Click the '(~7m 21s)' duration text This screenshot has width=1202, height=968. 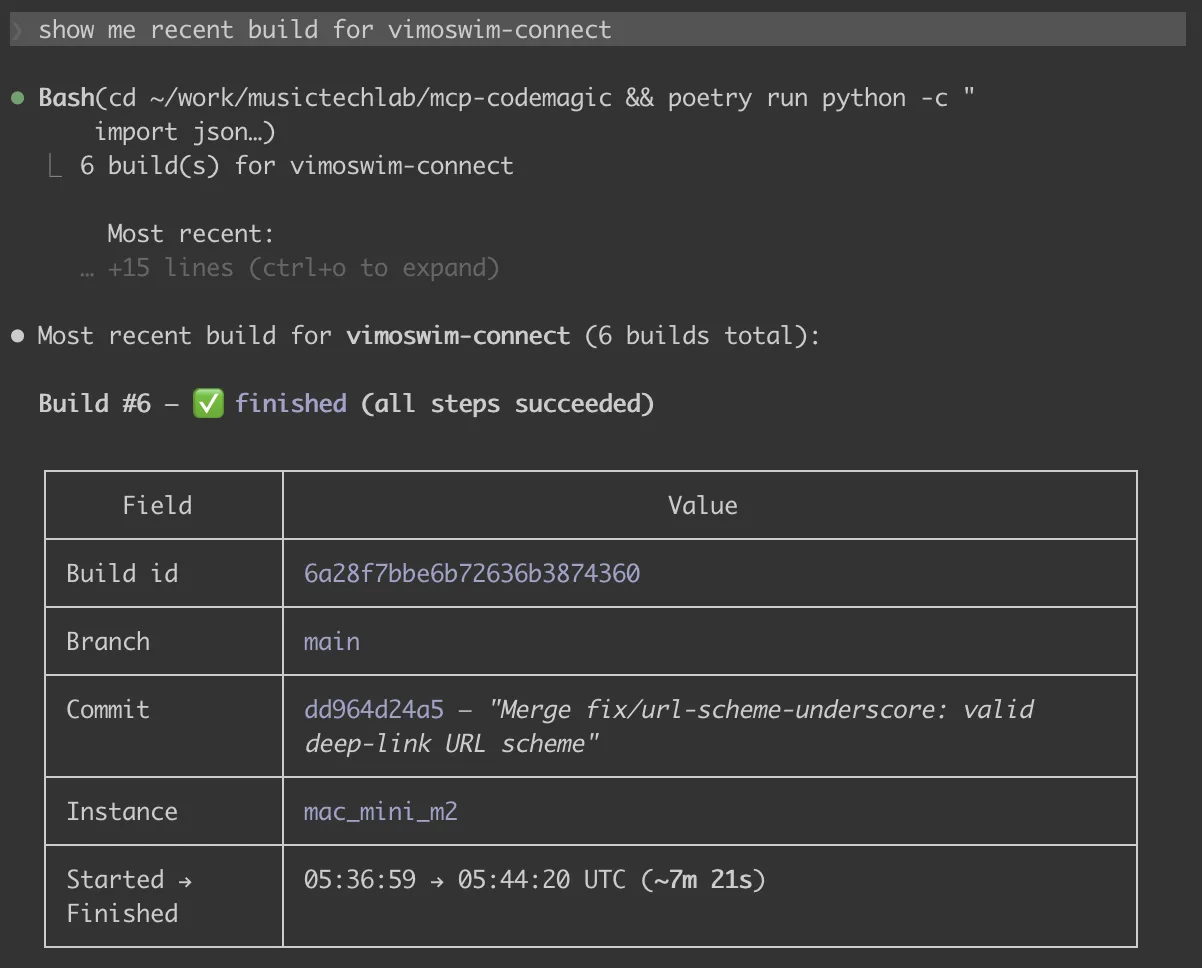click(703, 879)
